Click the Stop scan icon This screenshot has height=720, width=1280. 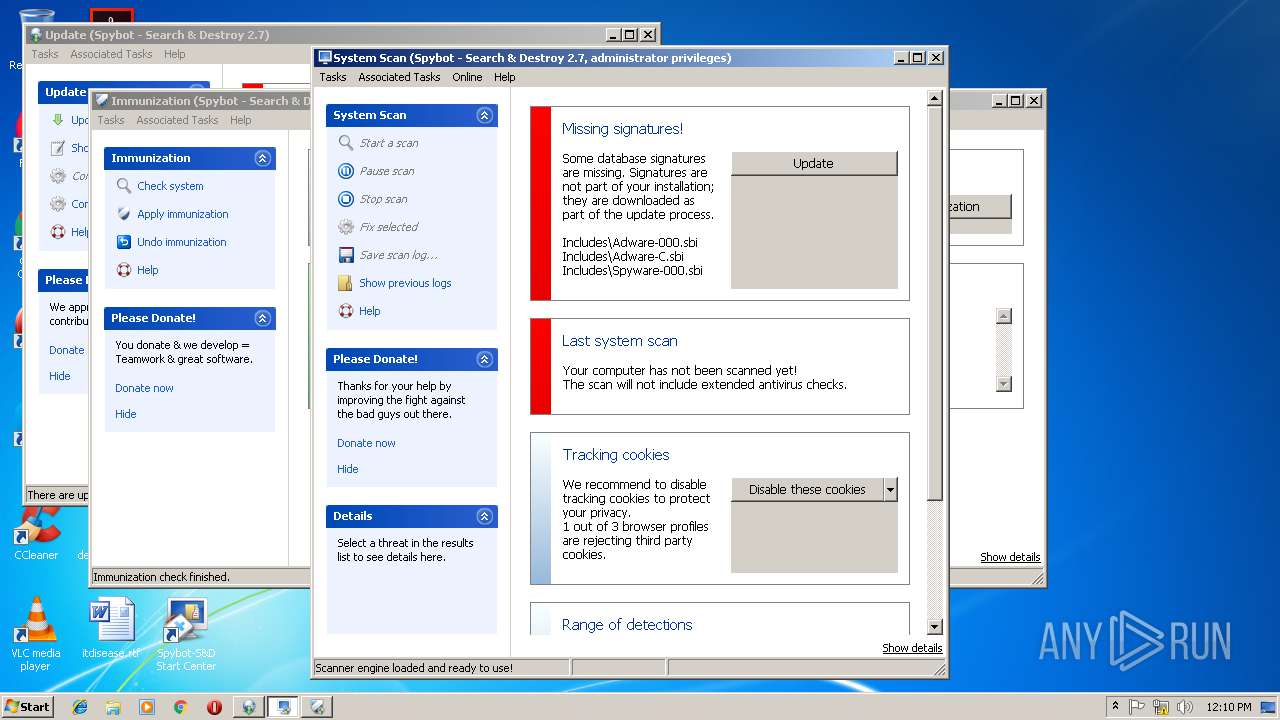click(x=346, y=199)
